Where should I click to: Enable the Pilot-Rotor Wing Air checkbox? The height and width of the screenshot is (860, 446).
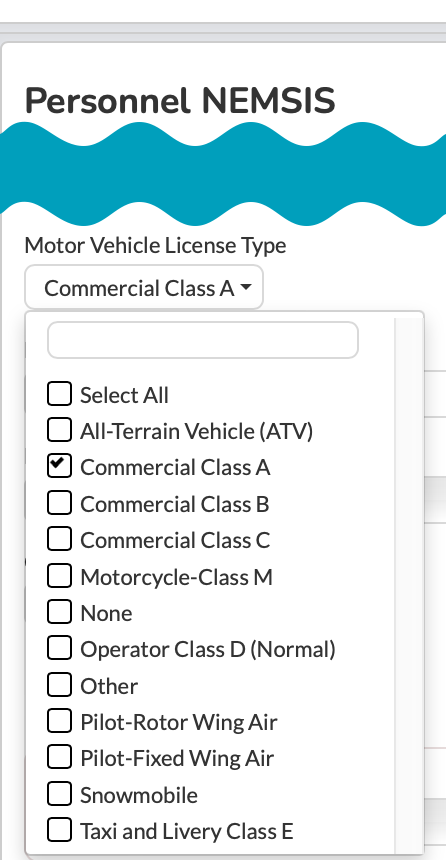click(x=59, y=721)
